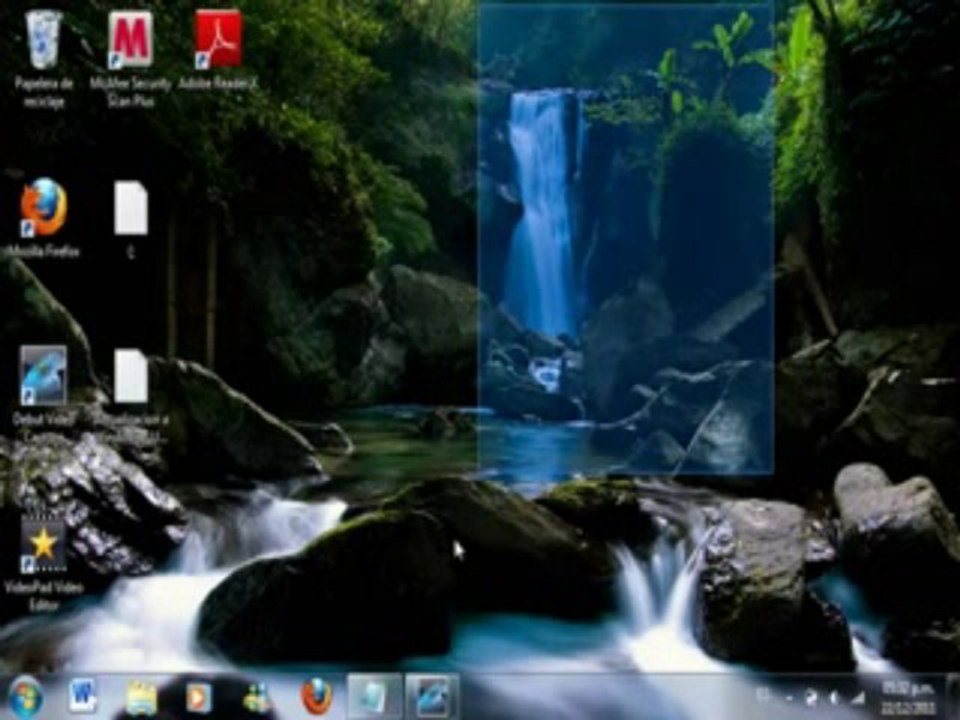Select the blank document file beside Firefox
Image resolution: width=960 pixels, height=720 pixels.
pos(130,219)
